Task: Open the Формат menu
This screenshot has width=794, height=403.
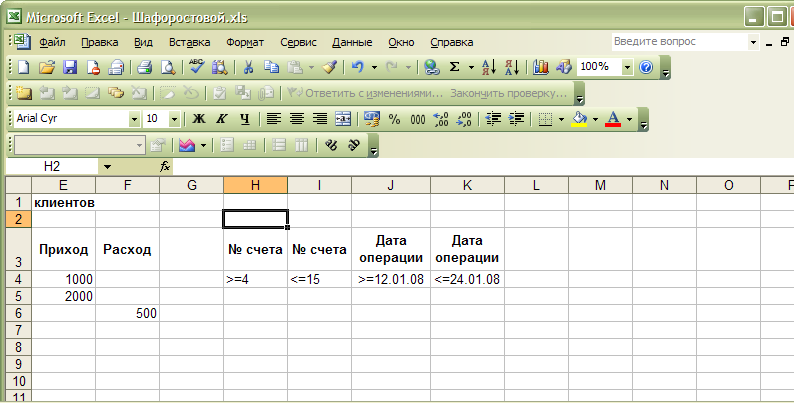Action: [x=245, y=43]
